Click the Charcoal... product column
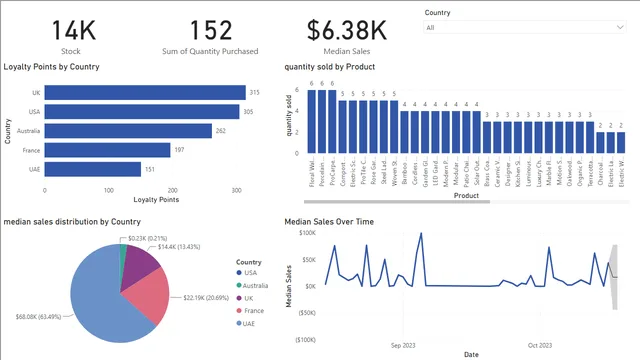Screen dimensions: 640x360 pos(600,143)
